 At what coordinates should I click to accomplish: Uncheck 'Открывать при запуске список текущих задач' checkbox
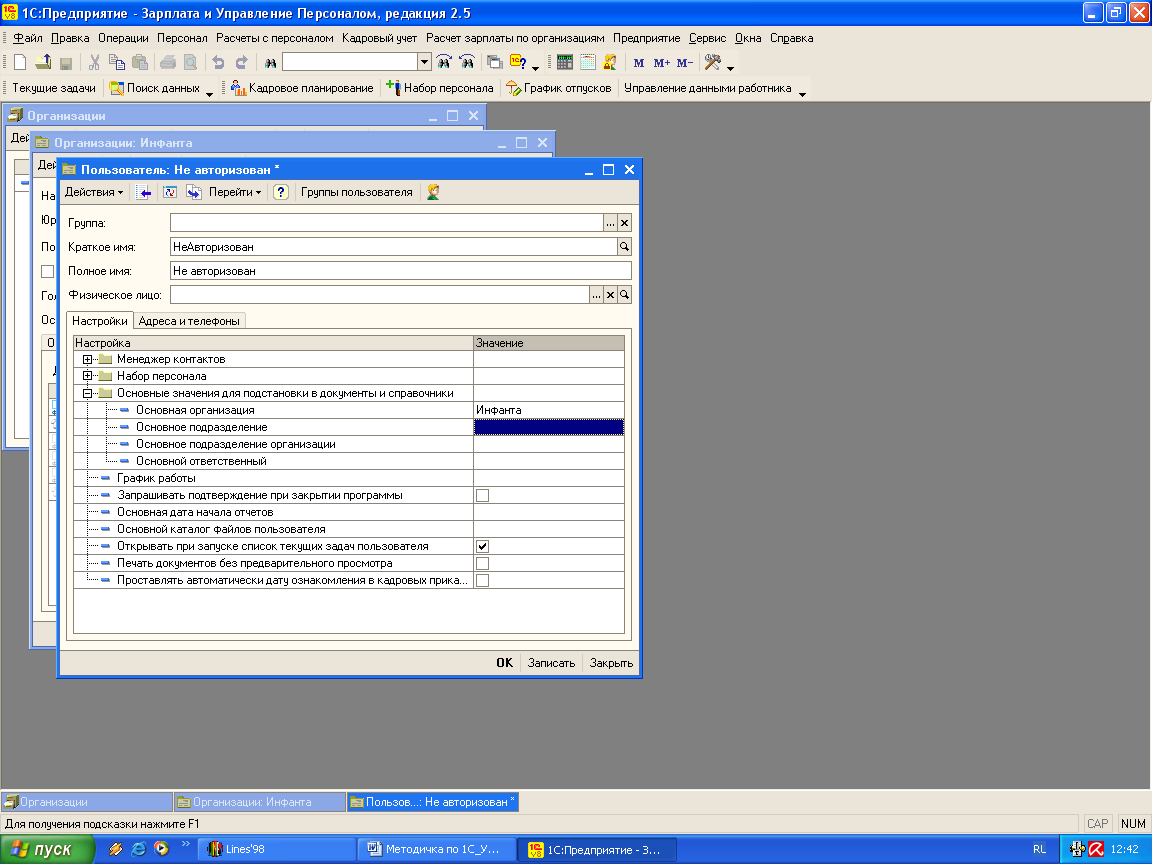[x=482, y=547]
